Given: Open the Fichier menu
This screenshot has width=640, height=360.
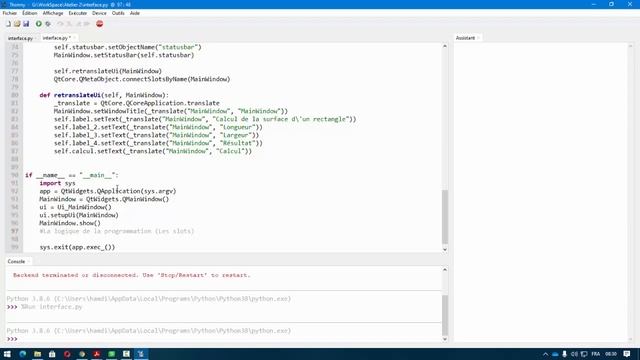Looking at the screenshot, I should pos(9,13).
